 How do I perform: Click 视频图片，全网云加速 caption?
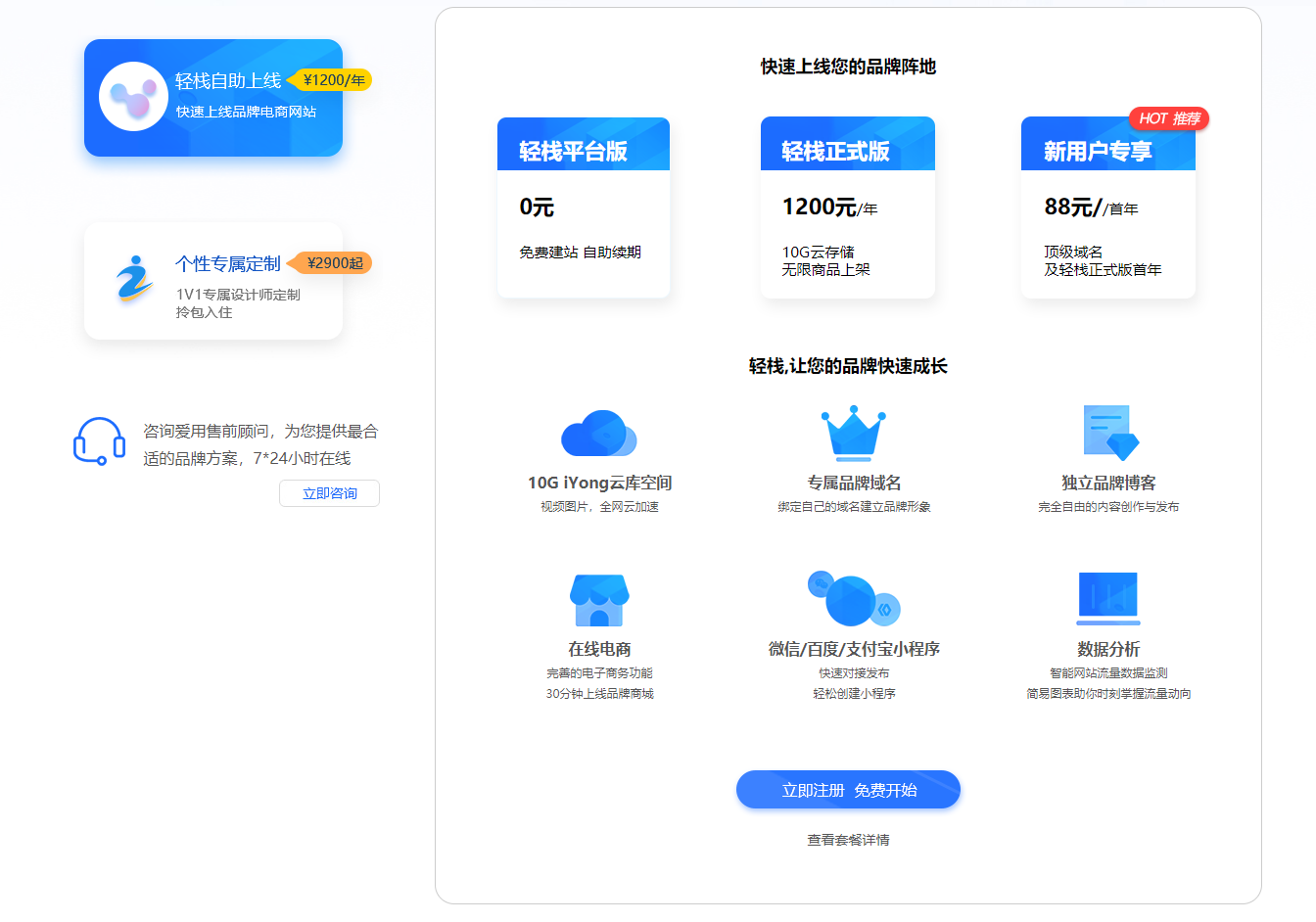point(599,507)
